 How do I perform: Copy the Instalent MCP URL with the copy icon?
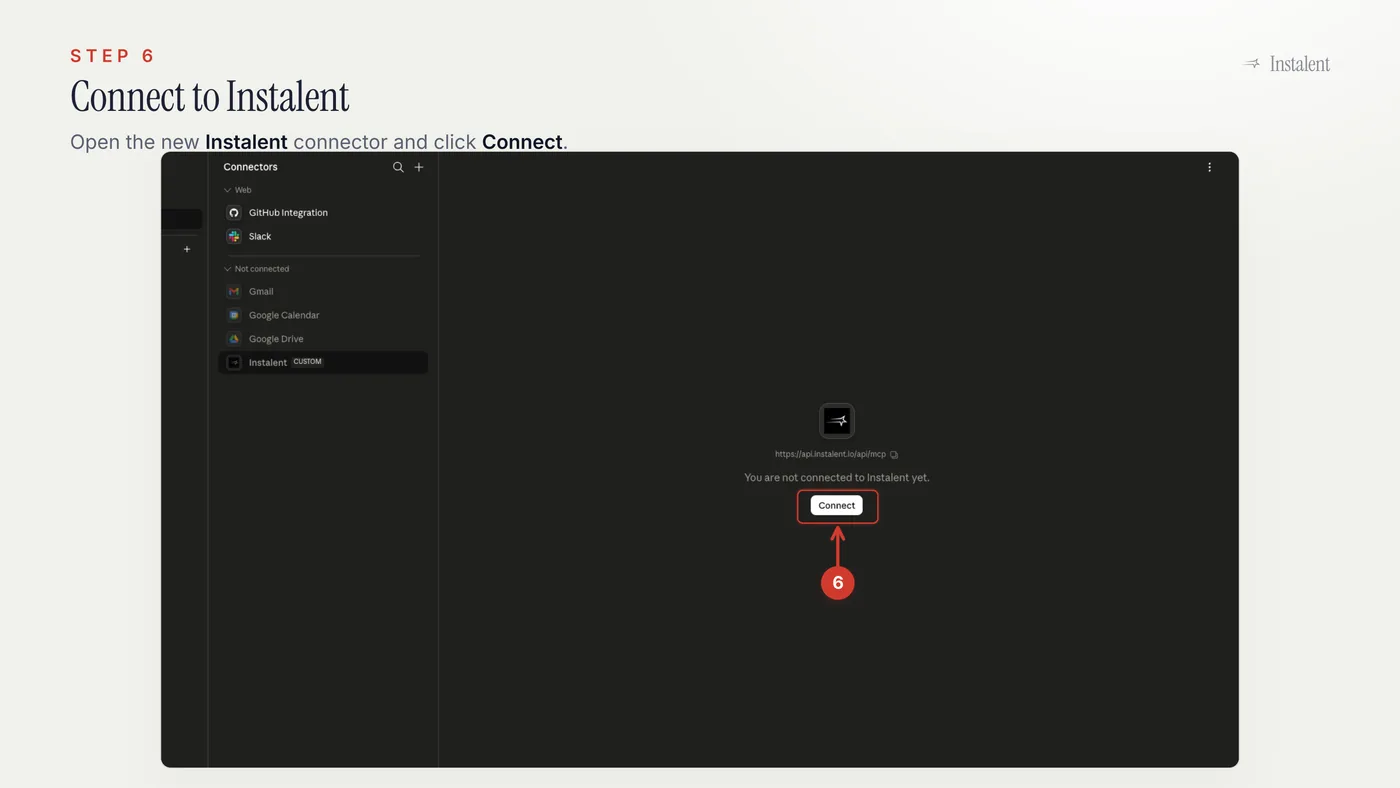[x=894, y=455]
